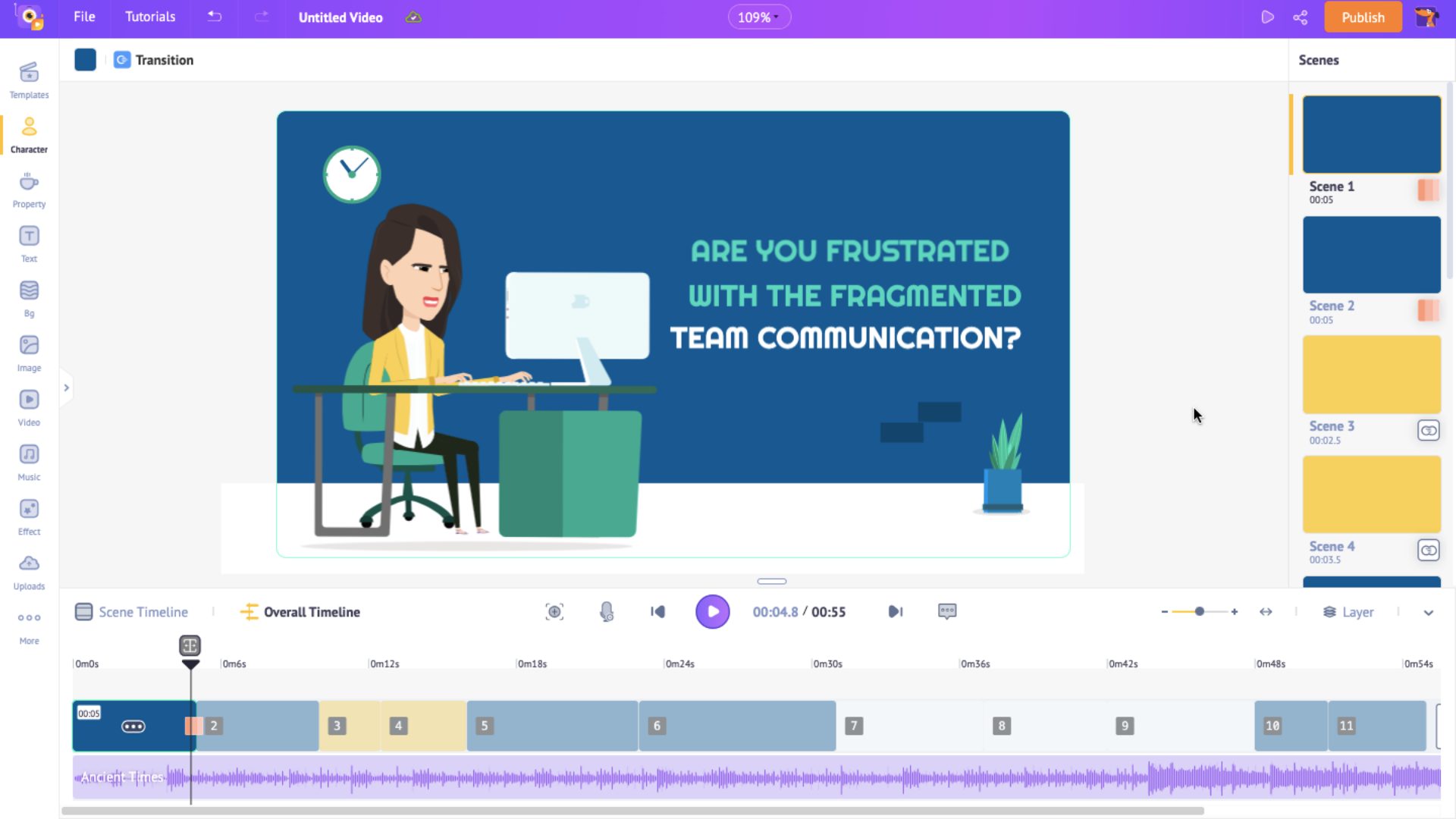The width and height of the screenshot is (1456, 819).
Task: Drag the zoom level slider
Action: (1199, 612)
